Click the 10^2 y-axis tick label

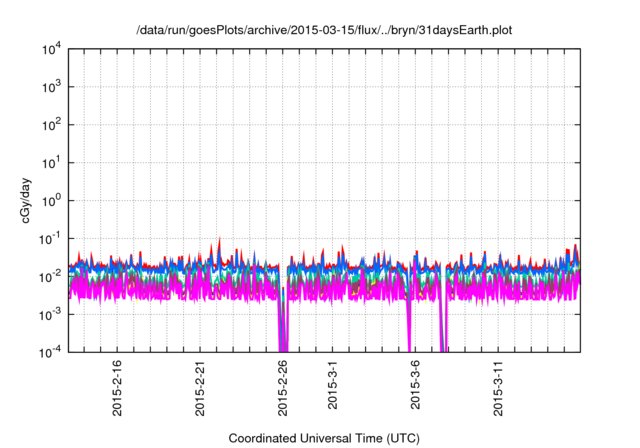pos(53,125)
